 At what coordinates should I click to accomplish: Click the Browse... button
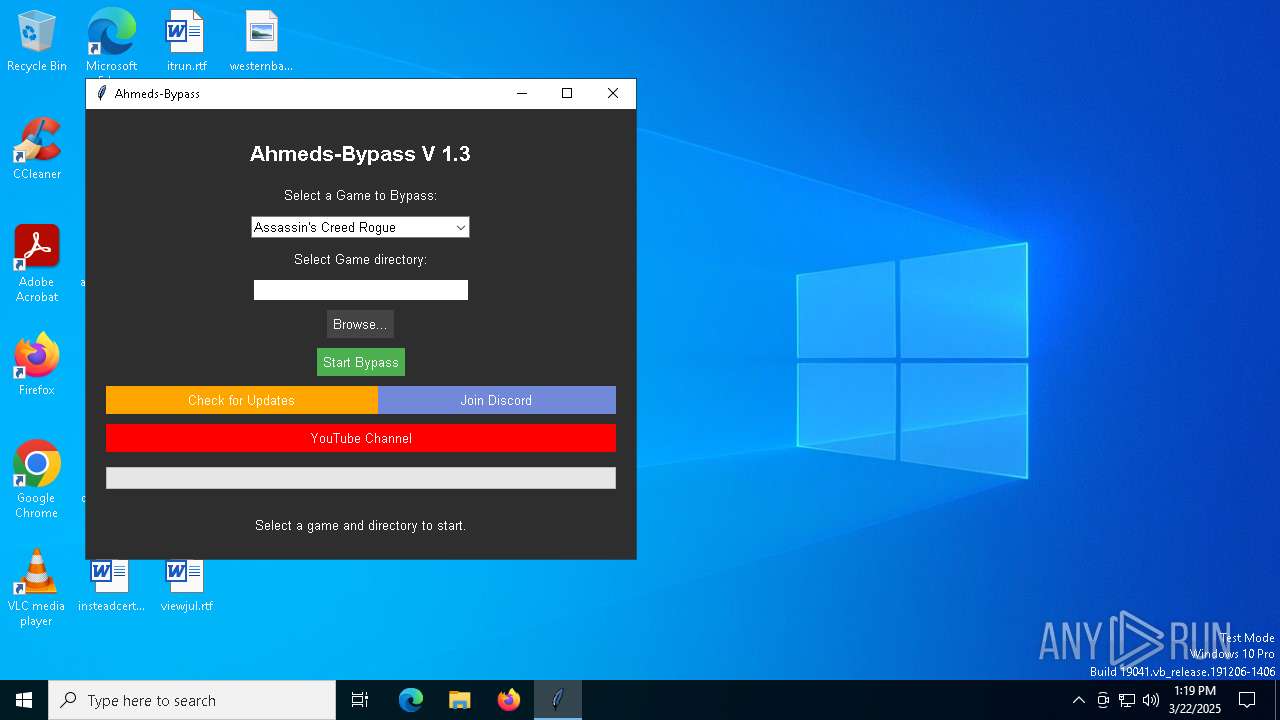pos(360,324)
